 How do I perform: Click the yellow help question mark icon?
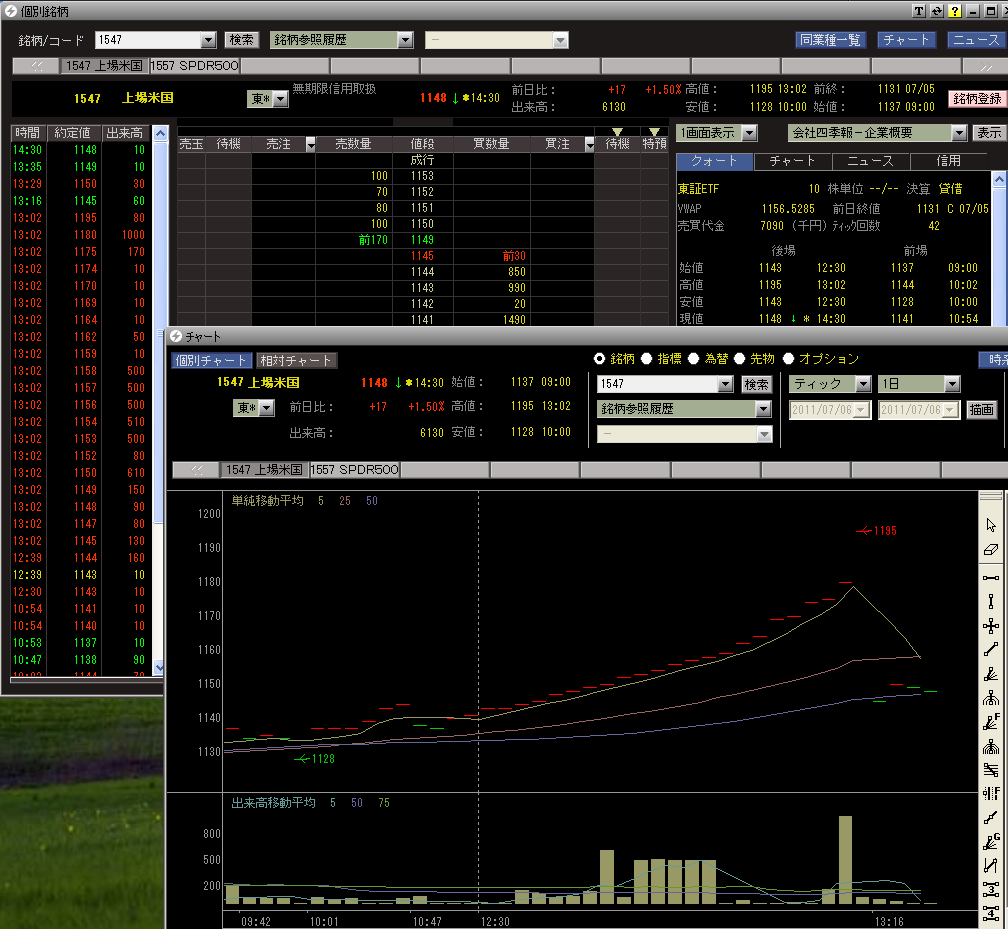(955, 11)
